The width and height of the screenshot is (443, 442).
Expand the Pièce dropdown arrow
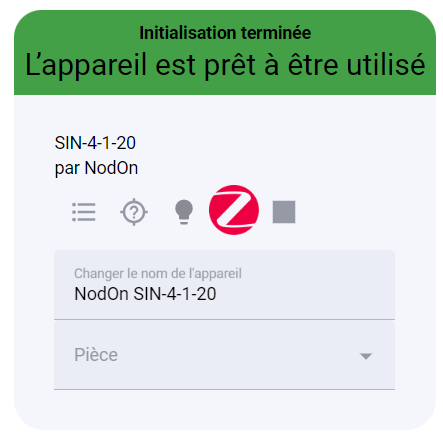pos(366,356)
